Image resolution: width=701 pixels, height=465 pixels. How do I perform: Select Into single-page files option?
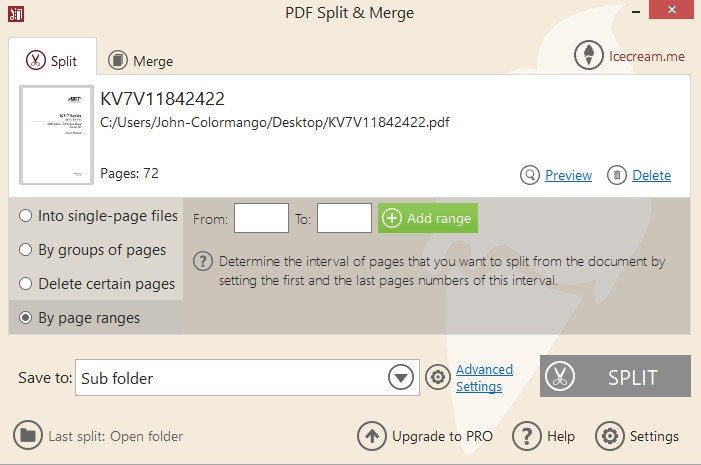98,216
